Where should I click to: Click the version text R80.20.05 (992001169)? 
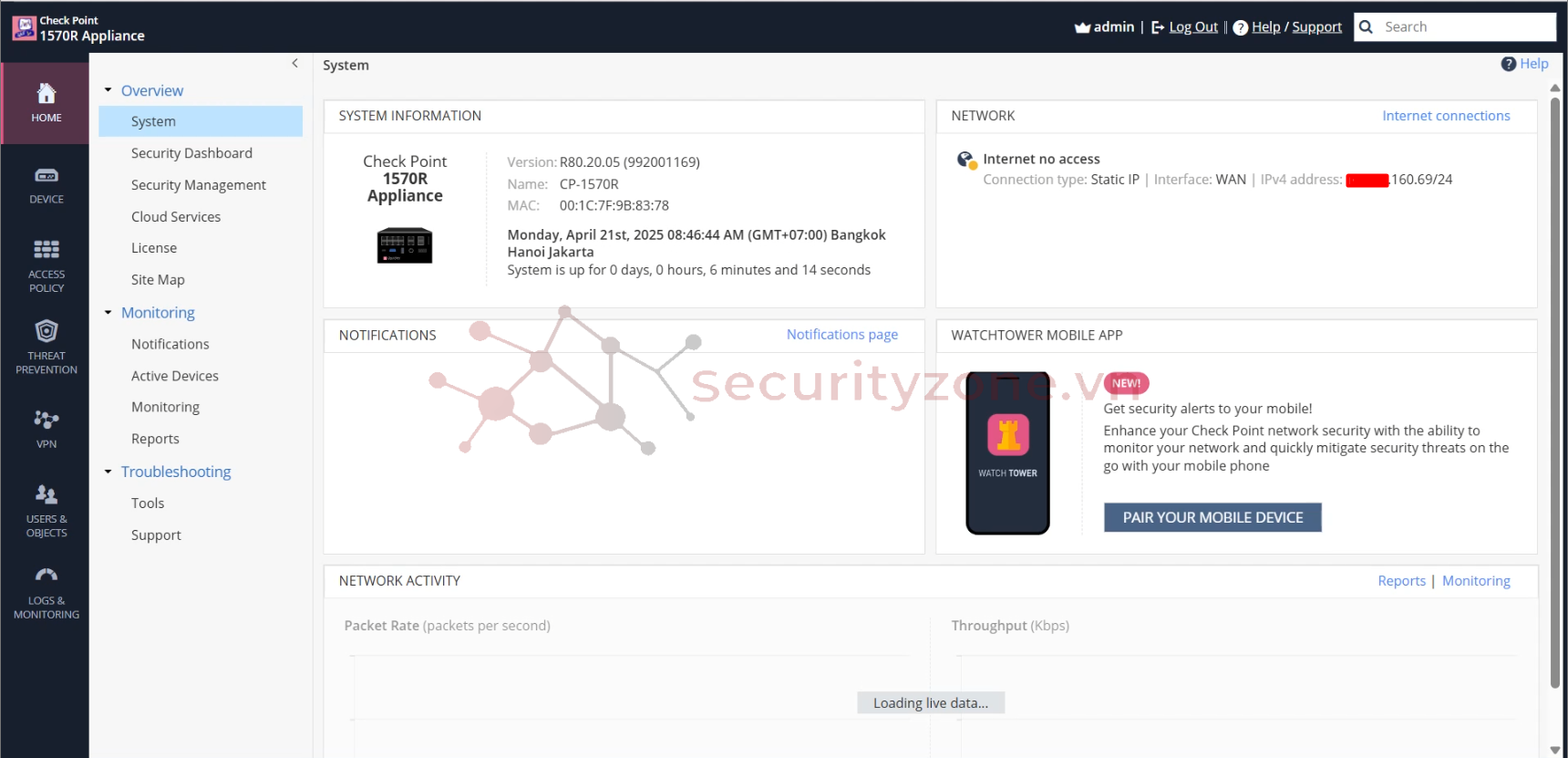pyautogui.click(x=630, y=162)
